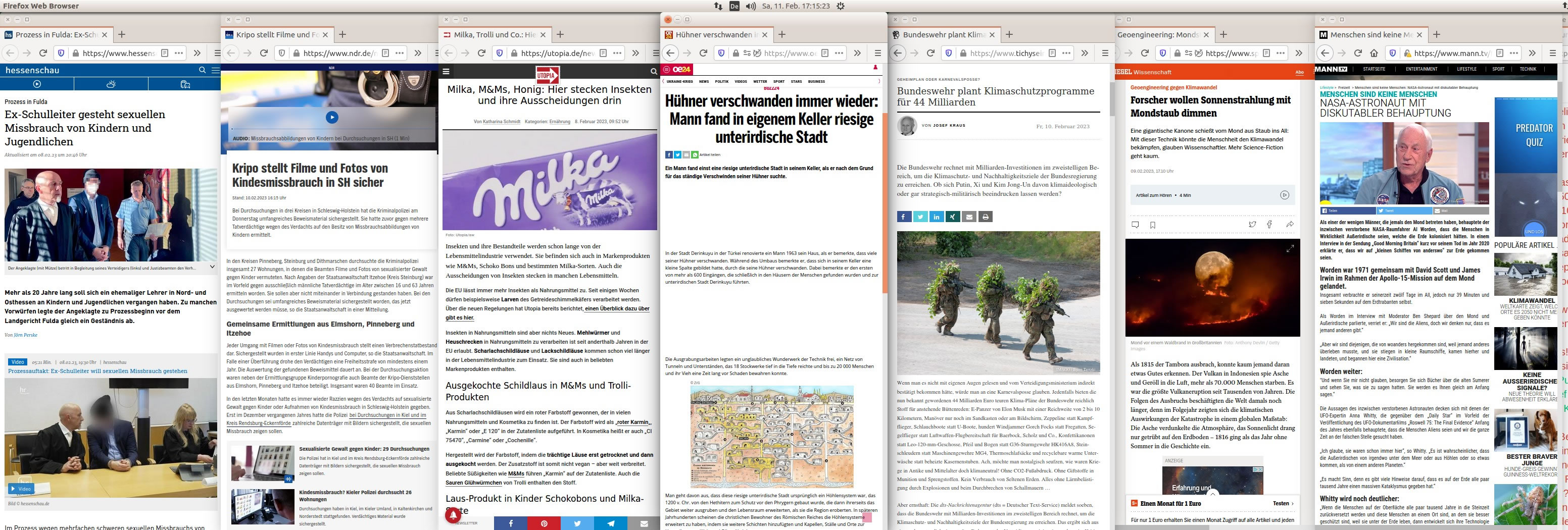
Task: Click the search magnifier on hessenschau header
Action: click(203, 70)
